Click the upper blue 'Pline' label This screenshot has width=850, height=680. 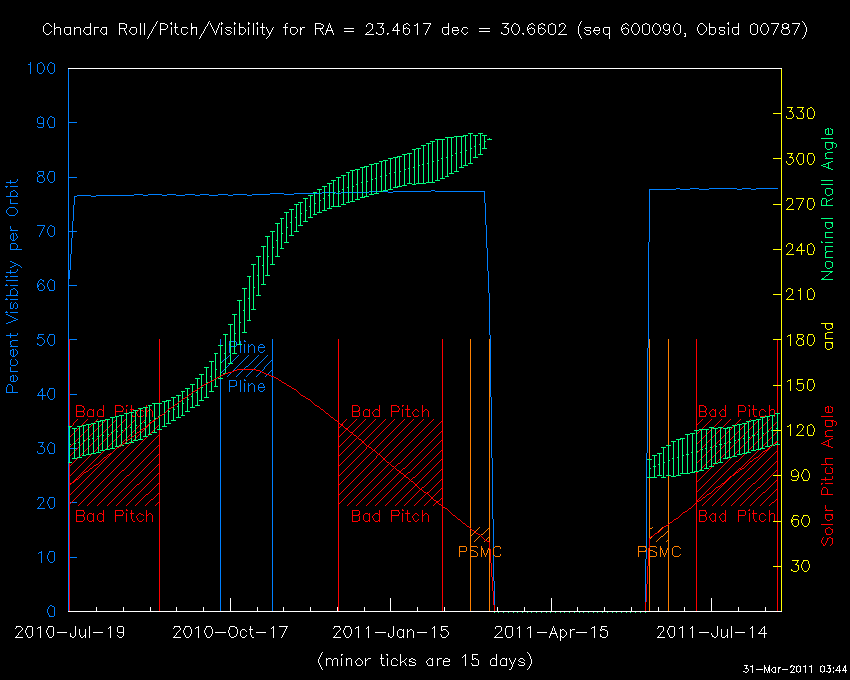coord(247,348)
